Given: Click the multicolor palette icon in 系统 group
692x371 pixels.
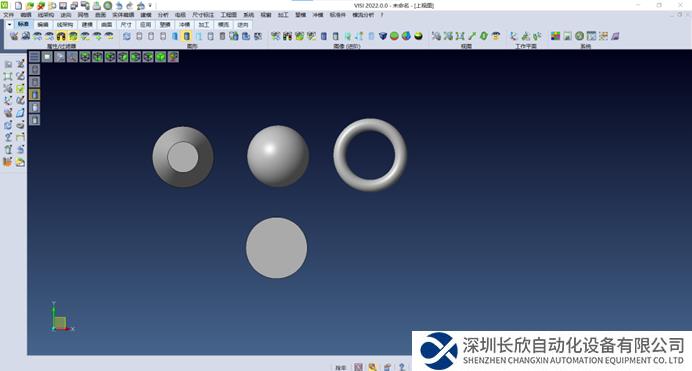Looking at the screenshot, I should tap(556, 36).
